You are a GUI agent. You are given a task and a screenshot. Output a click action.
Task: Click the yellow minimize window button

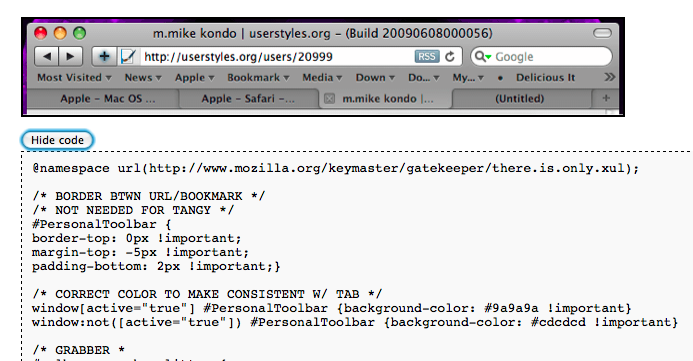[60, 33]
